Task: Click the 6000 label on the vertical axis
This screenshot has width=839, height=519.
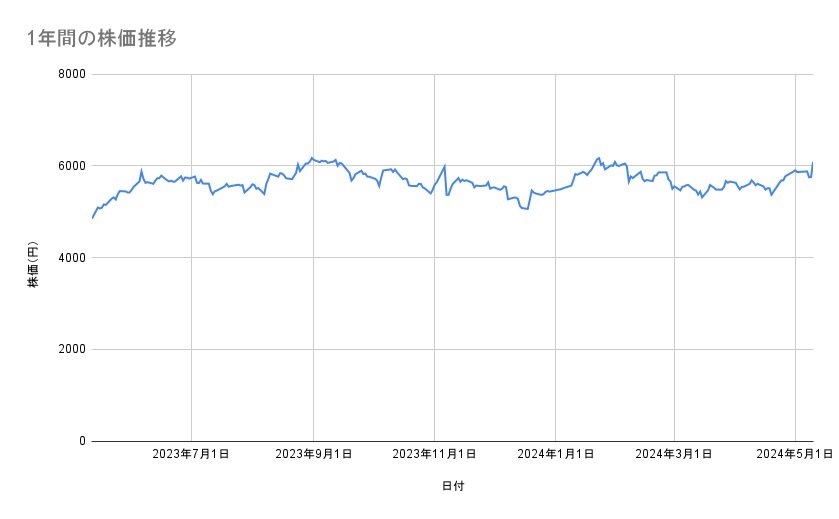Action: [70, 166]
